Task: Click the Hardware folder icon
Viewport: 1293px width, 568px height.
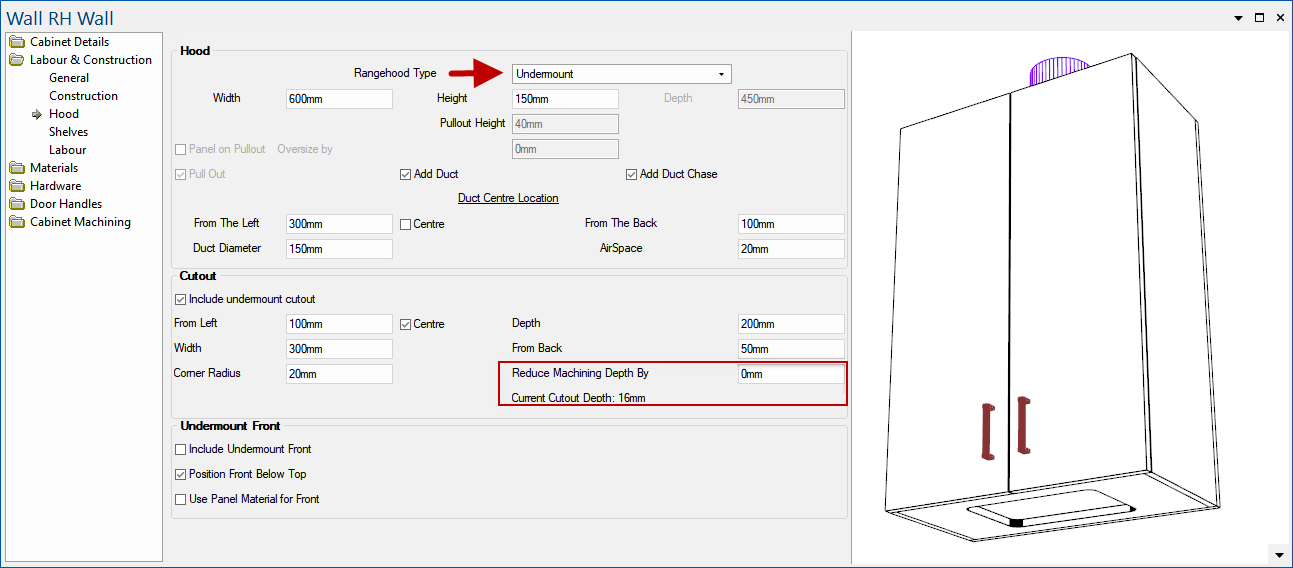Action: point(17,186)
